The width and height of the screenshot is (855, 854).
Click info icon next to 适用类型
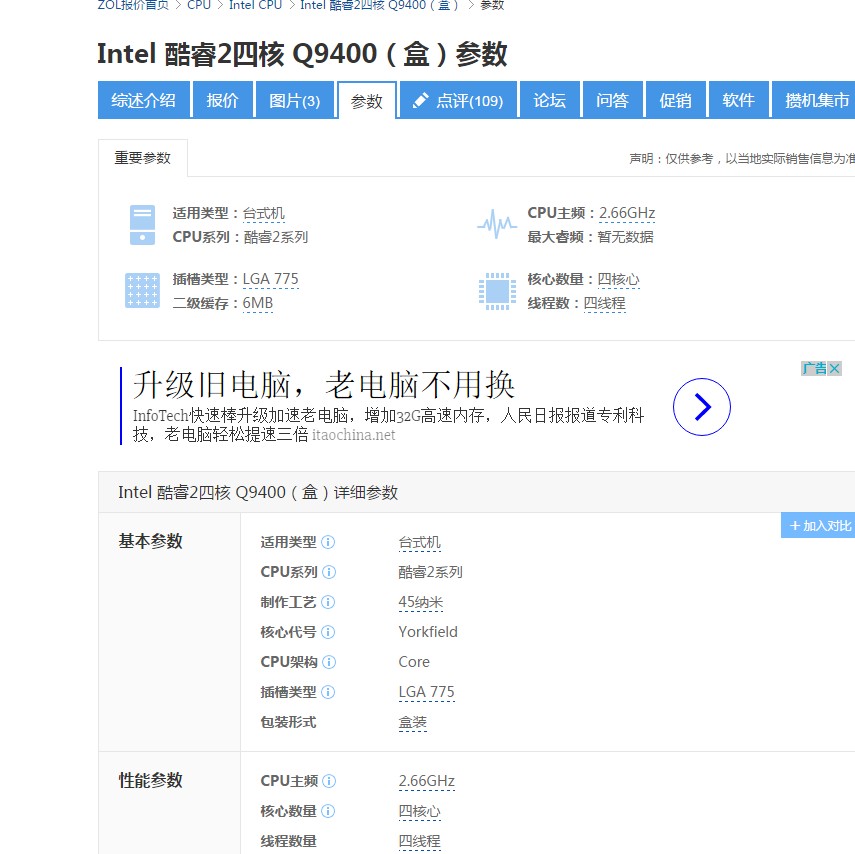pyautogui.click(x=328, y=542)
